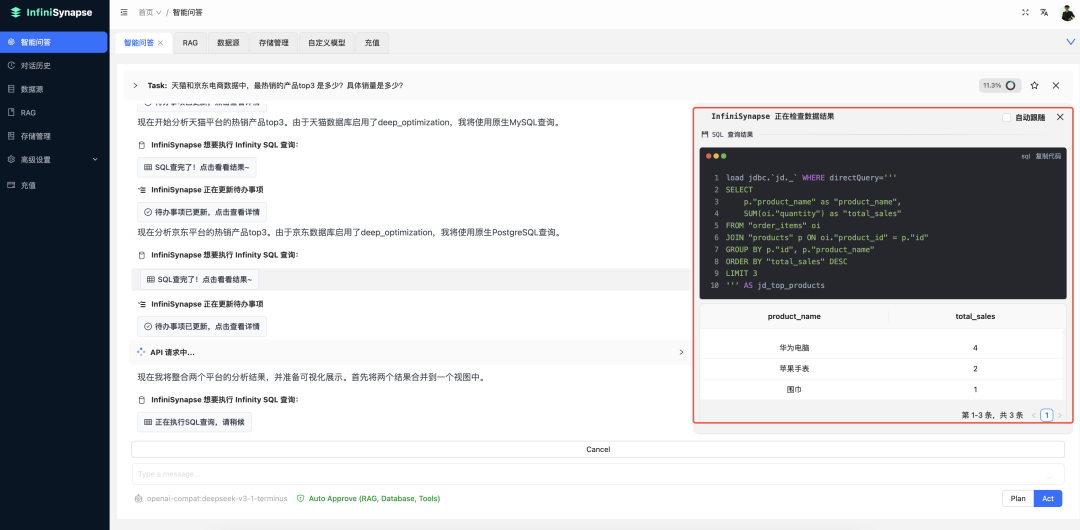Click the SQL line 'LIMIT 3'

coord(741,273)
